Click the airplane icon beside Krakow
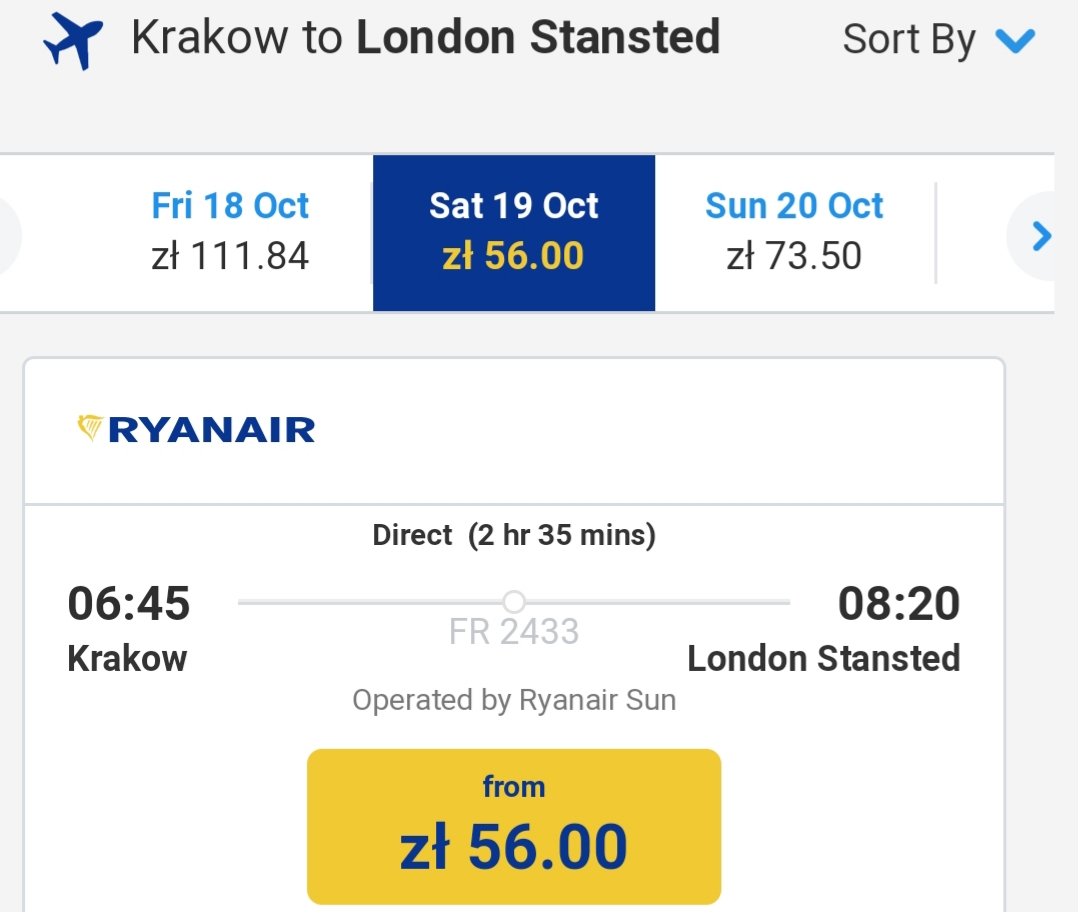Screen dimensions: 1078x912 click(x=73, y=41)
